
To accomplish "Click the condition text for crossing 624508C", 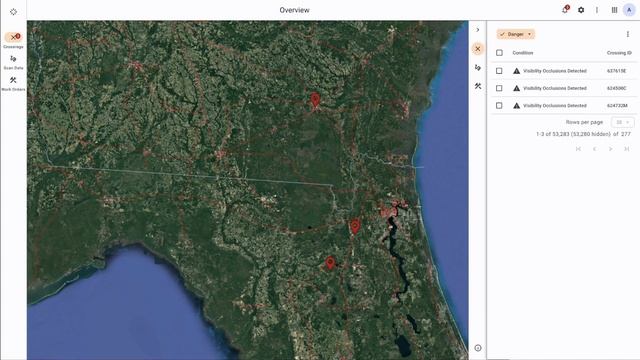I will coord(555,88).
